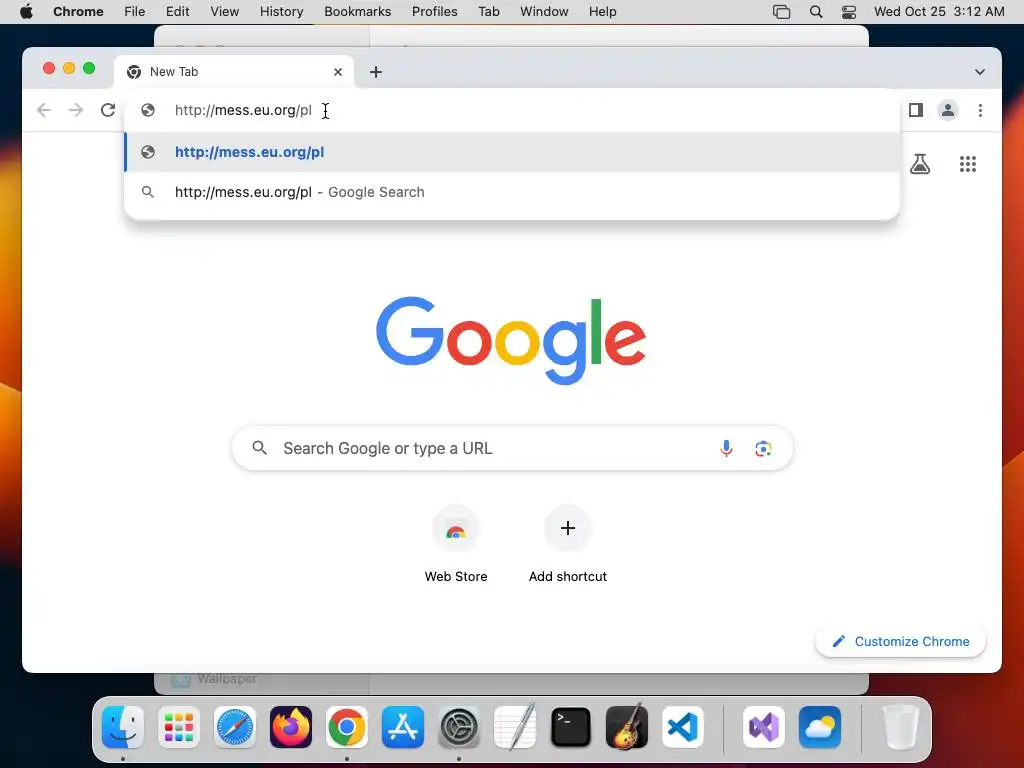1024x768 pixels.
Task: Open a new tab with plus button
Action: (376, 72)
